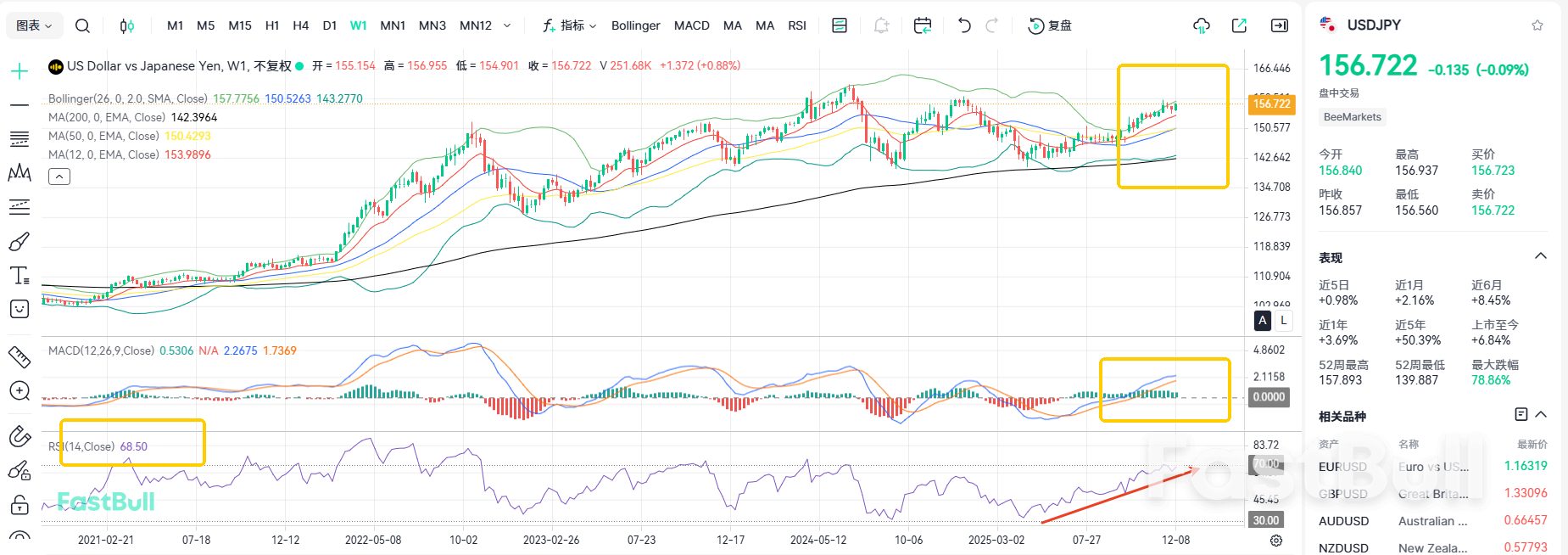Pick the text annotation tool

click(19, 276)
